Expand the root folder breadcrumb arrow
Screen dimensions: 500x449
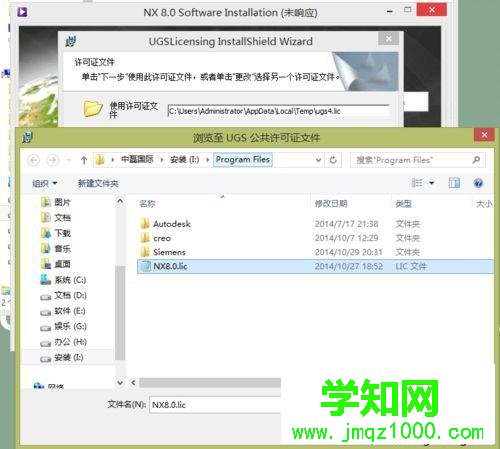tap(112, 160)
